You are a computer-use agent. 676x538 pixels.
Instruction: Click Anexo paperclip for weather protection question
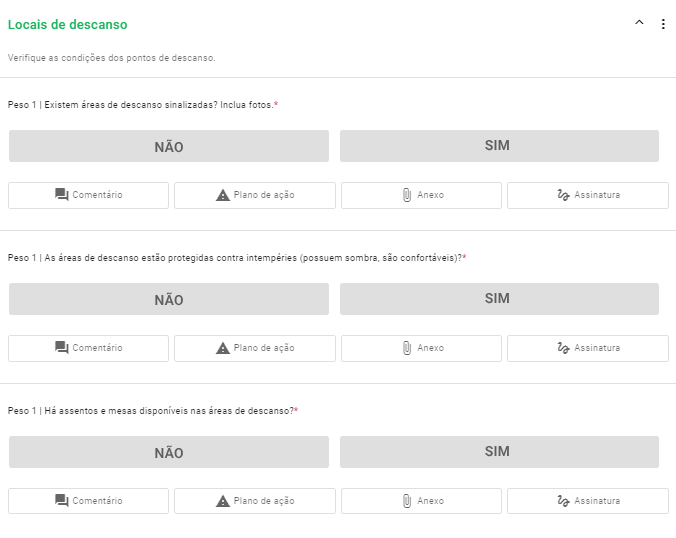[407, 348]
